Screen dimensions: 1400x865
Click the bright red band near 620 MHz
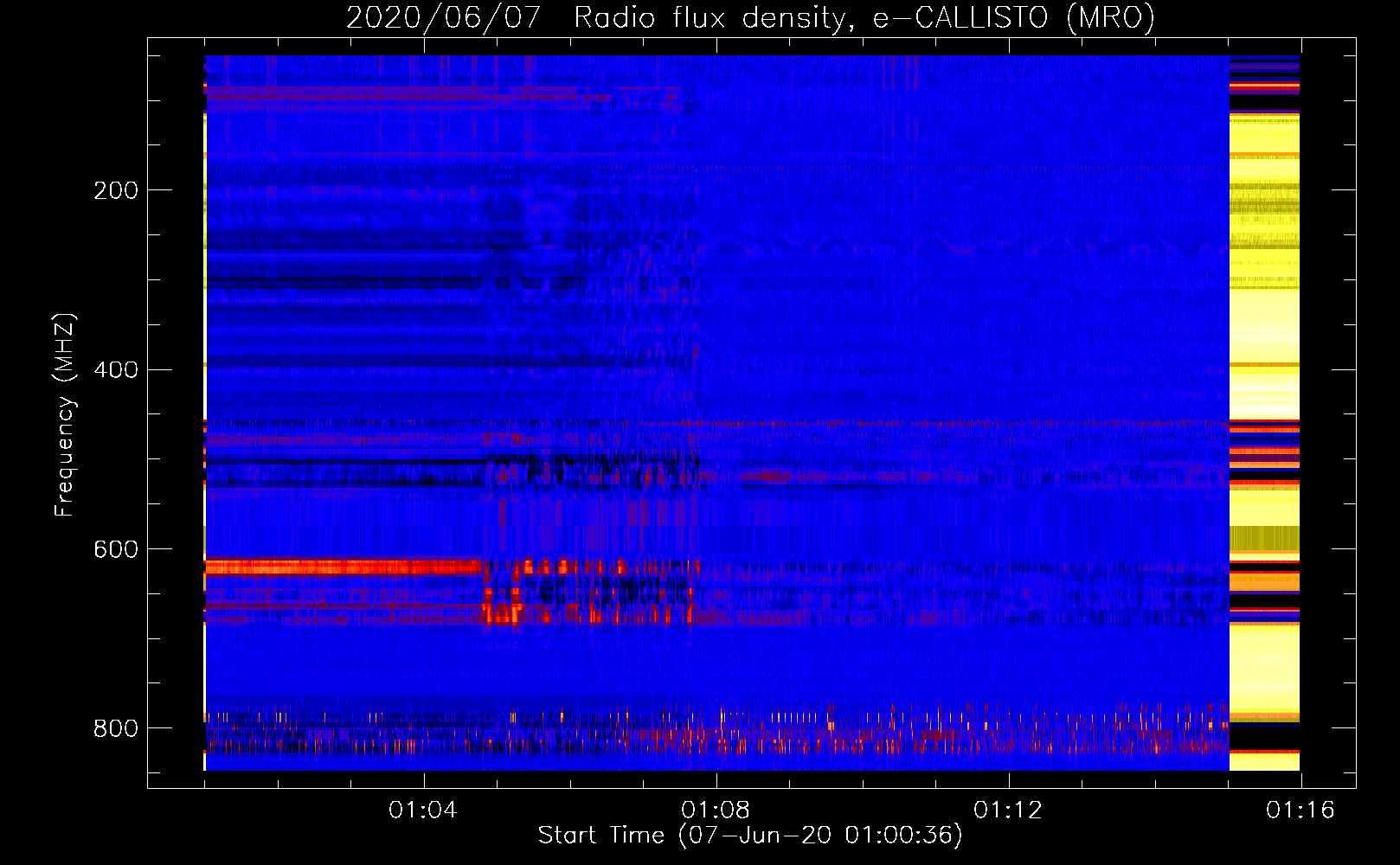(x=344, y=567)
